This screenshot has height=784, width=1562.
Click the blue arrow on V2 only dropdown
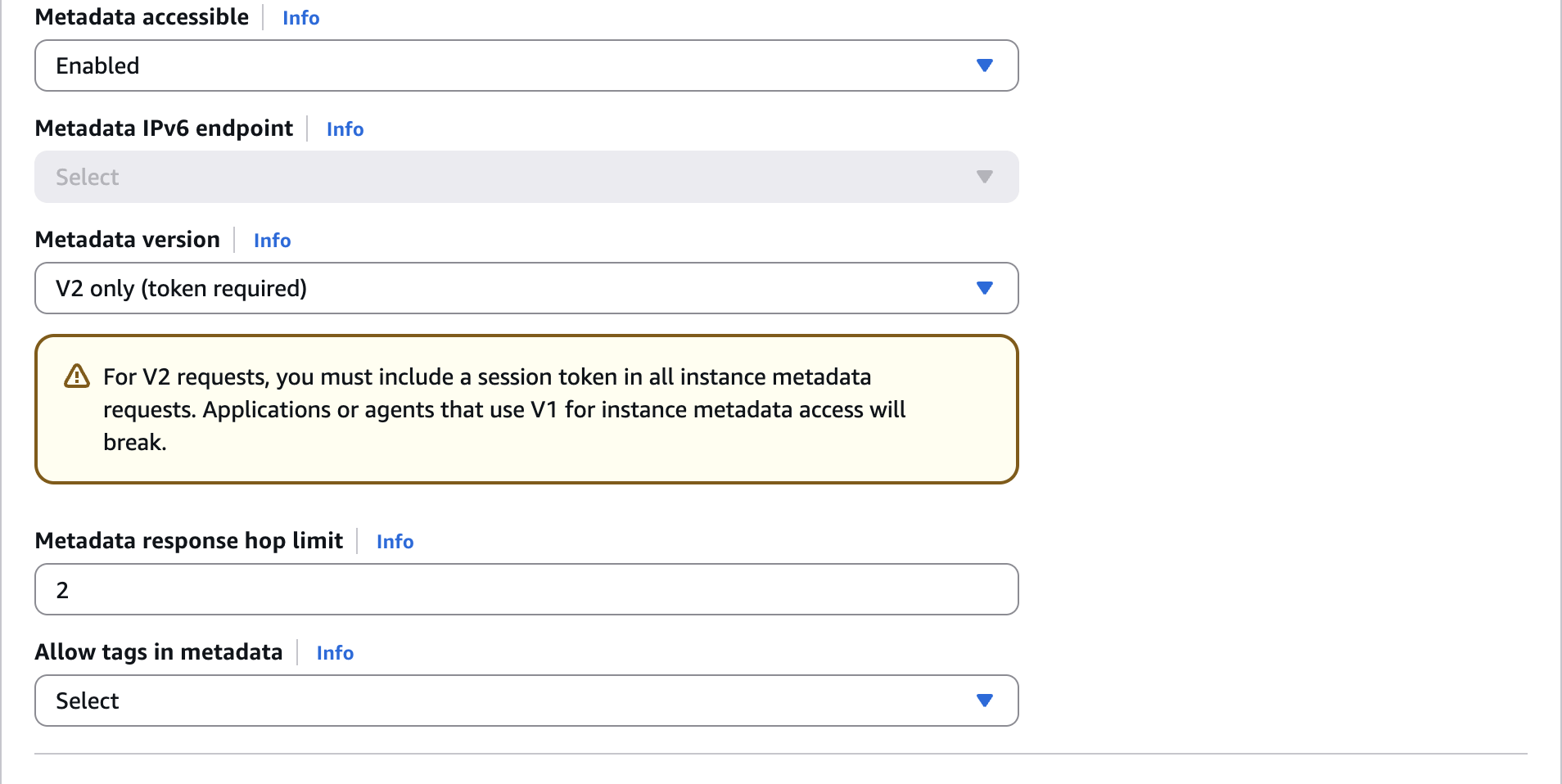tap(985, 288)
